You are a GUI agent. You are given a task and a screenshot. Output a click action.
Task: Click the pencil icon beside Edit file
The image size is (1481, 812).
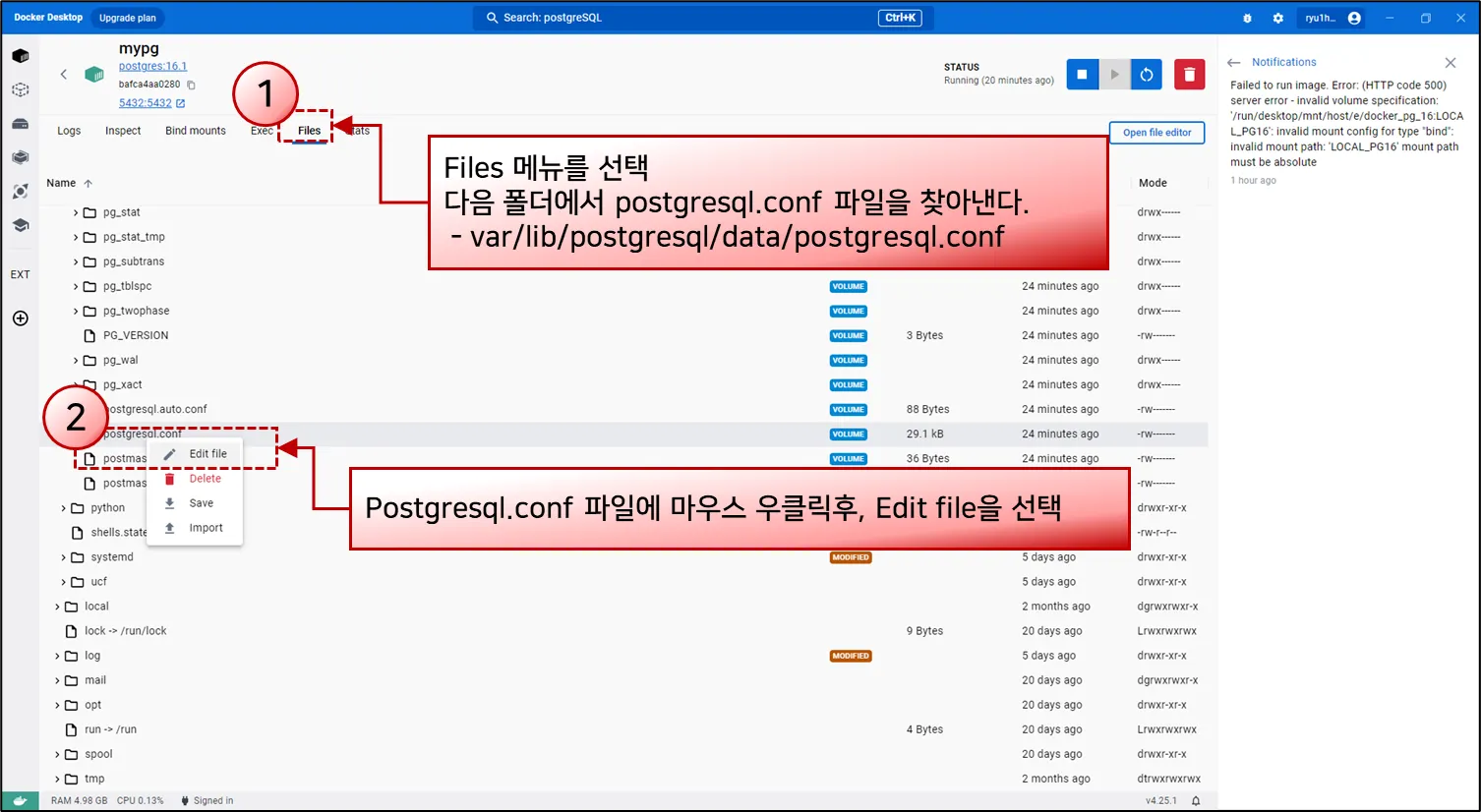[170, 454]
